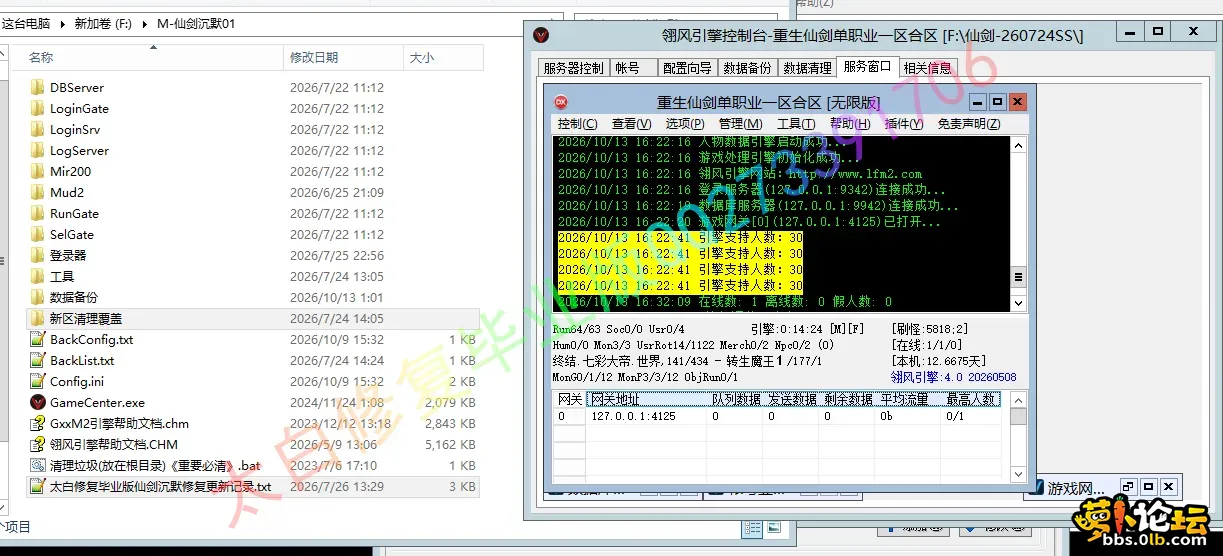Viewport: 1223px width, 556px height.
Task: Select the Config.ini file icon
Action: 37,382
